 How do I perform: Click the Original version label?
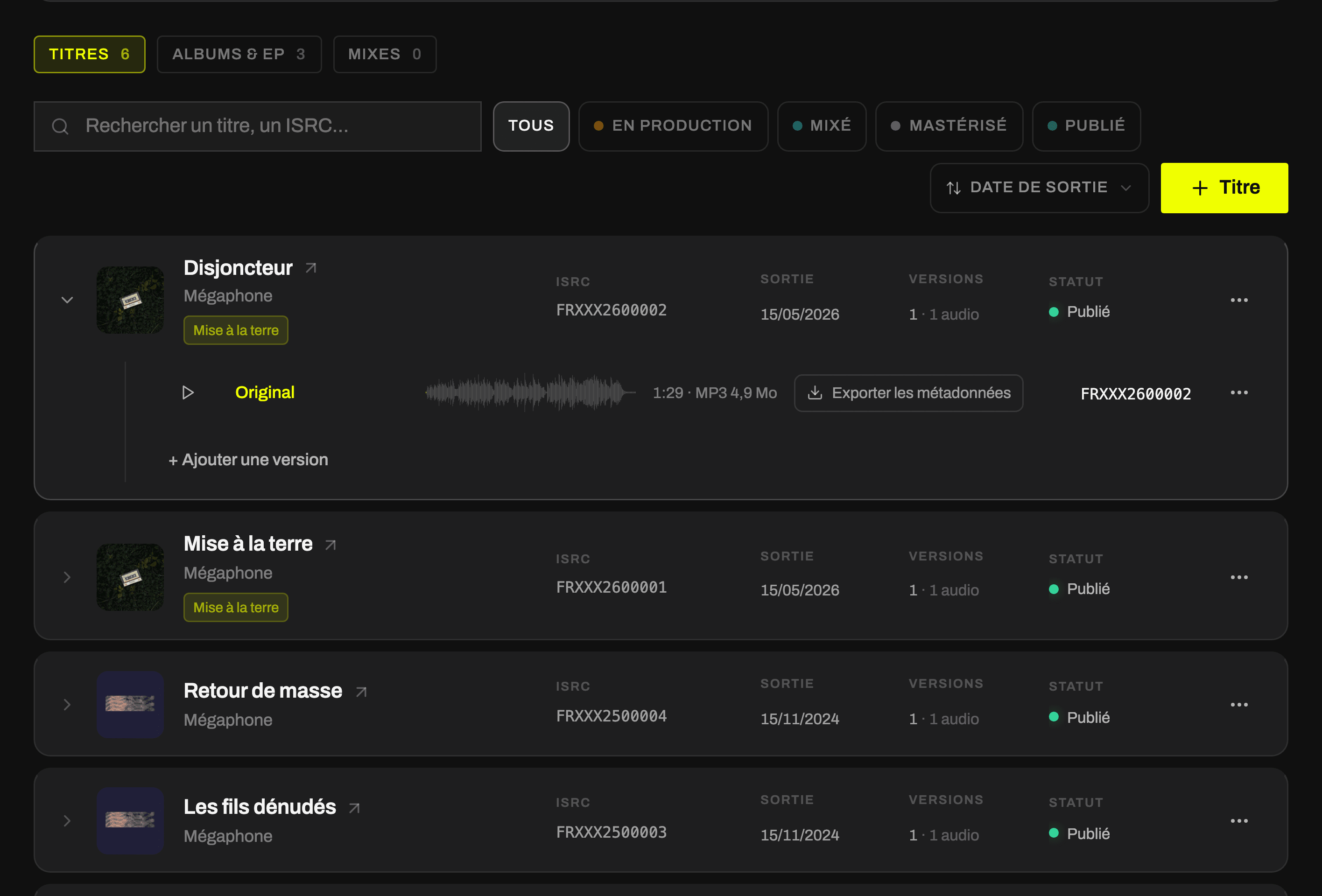click(x=265, y=393)
